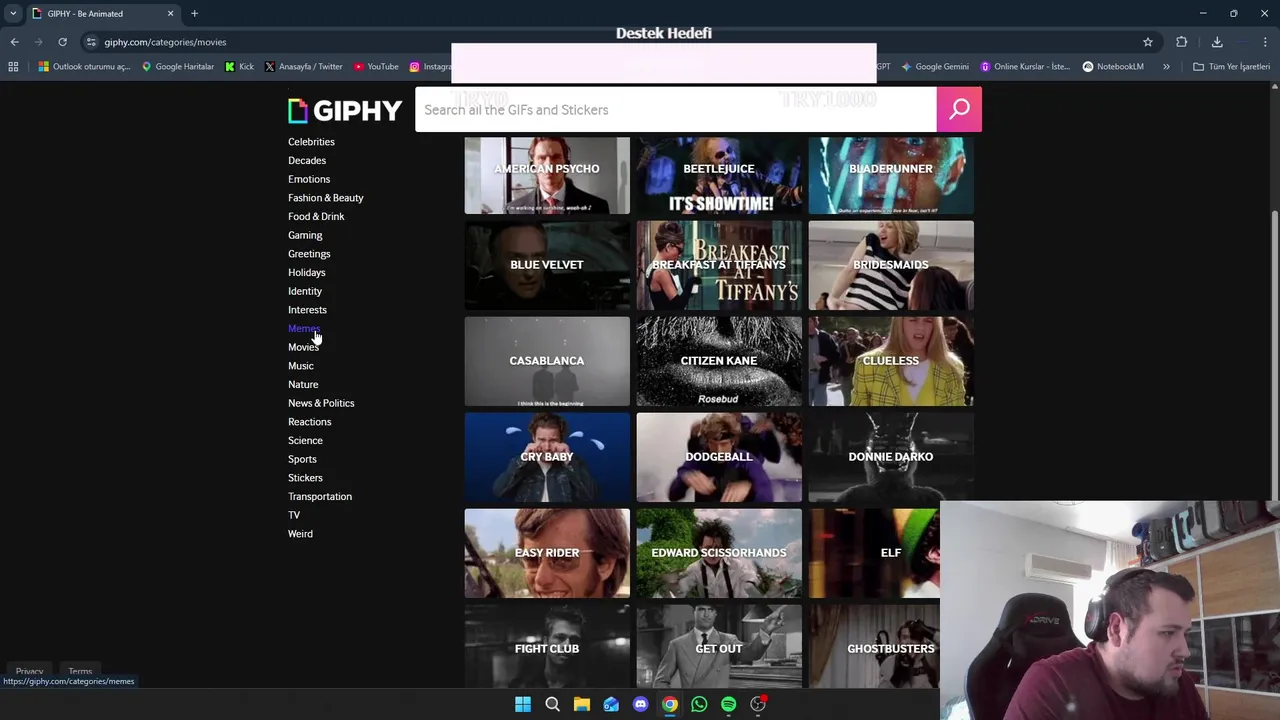This screenshot has width=1280, height=720.
Task: Click the pink search magnifier button
Action: point(959,109)
